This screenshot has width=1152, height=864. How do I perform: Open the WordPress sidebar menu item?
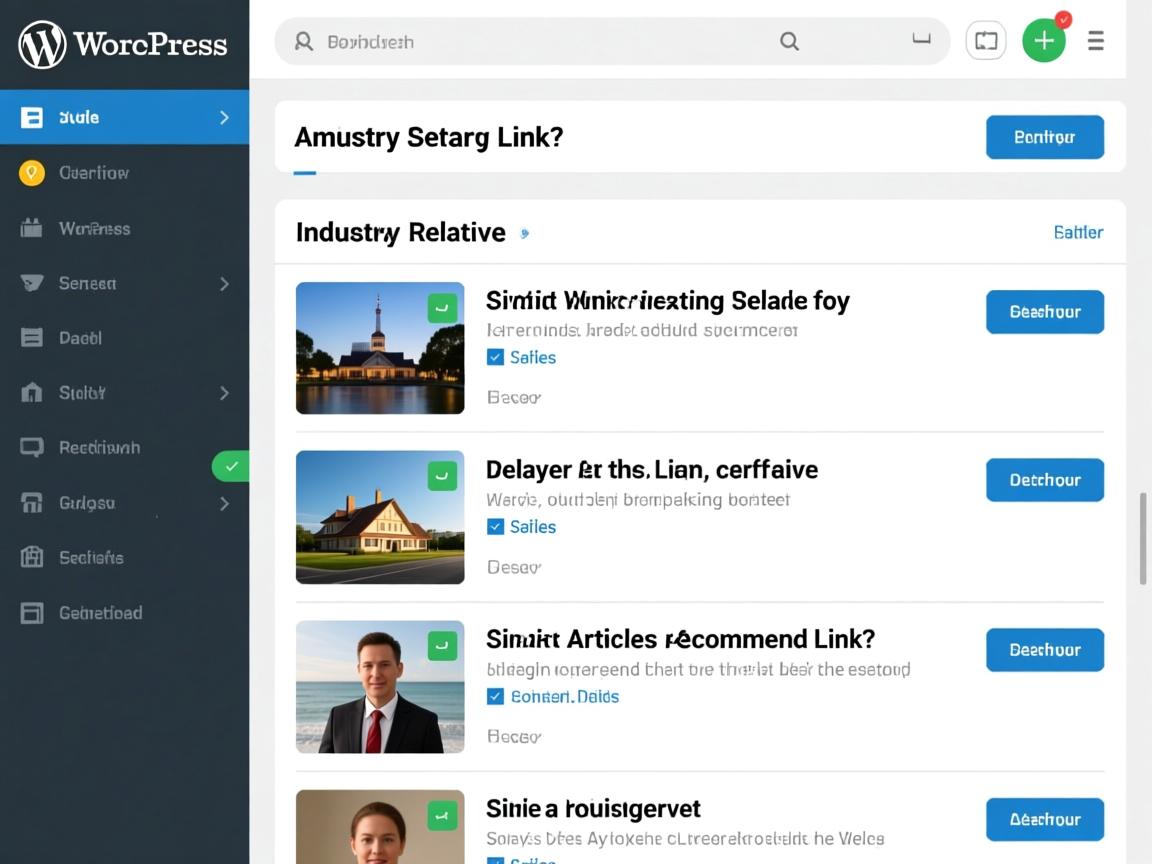coord(94,229)
